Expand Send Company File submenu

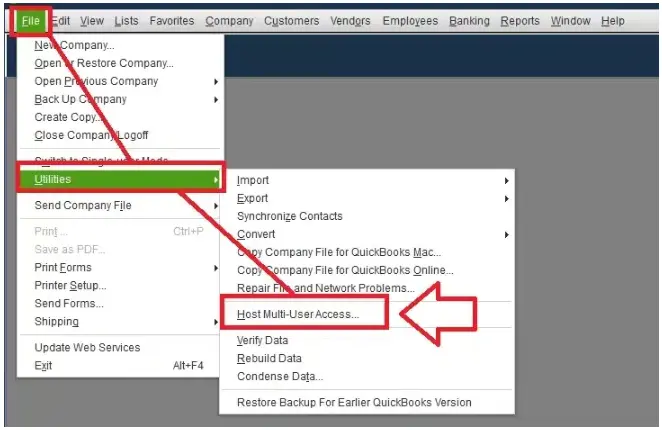coord(120,205)
